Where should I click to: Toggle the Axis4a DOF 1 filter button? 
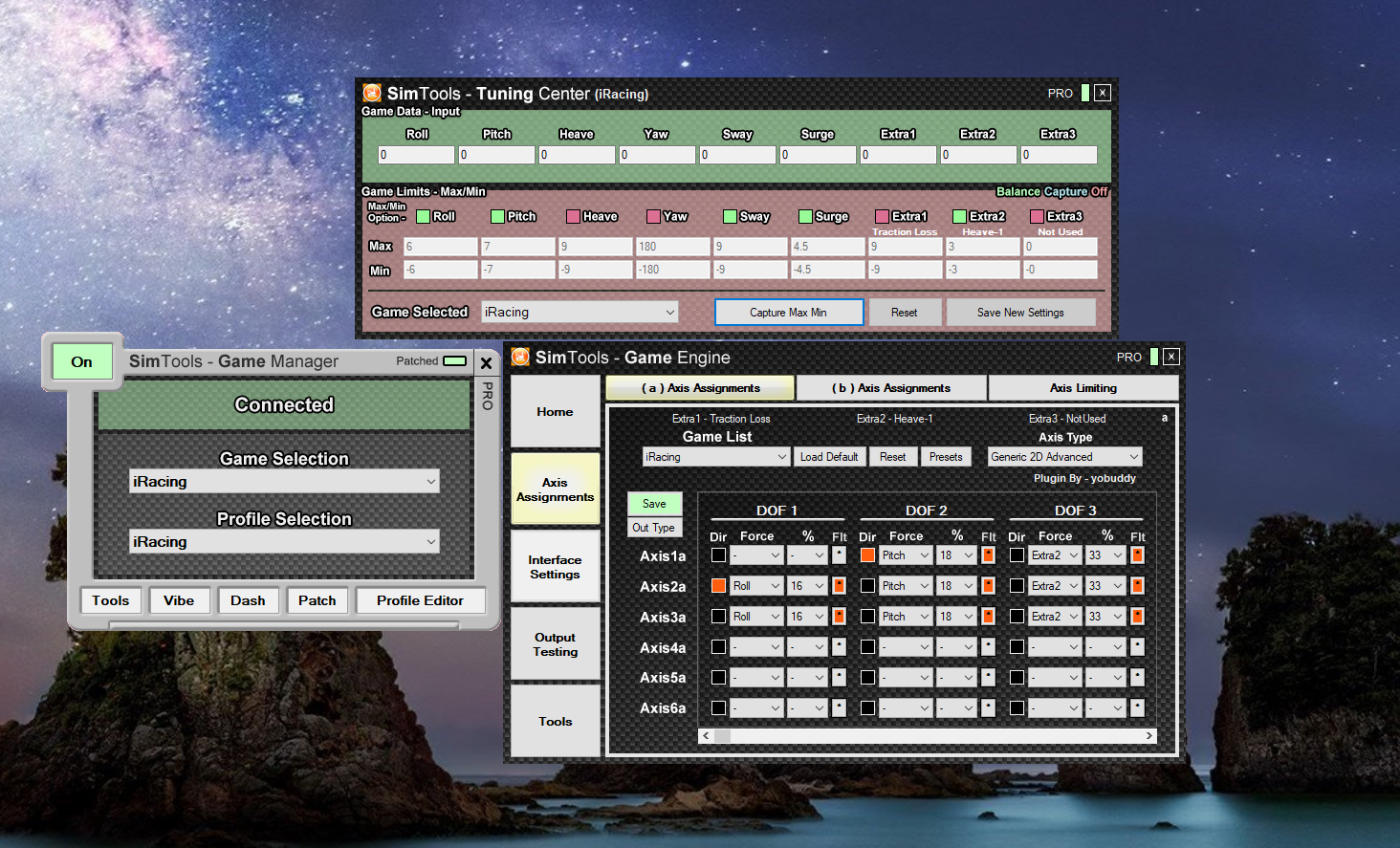coord(839,646)
